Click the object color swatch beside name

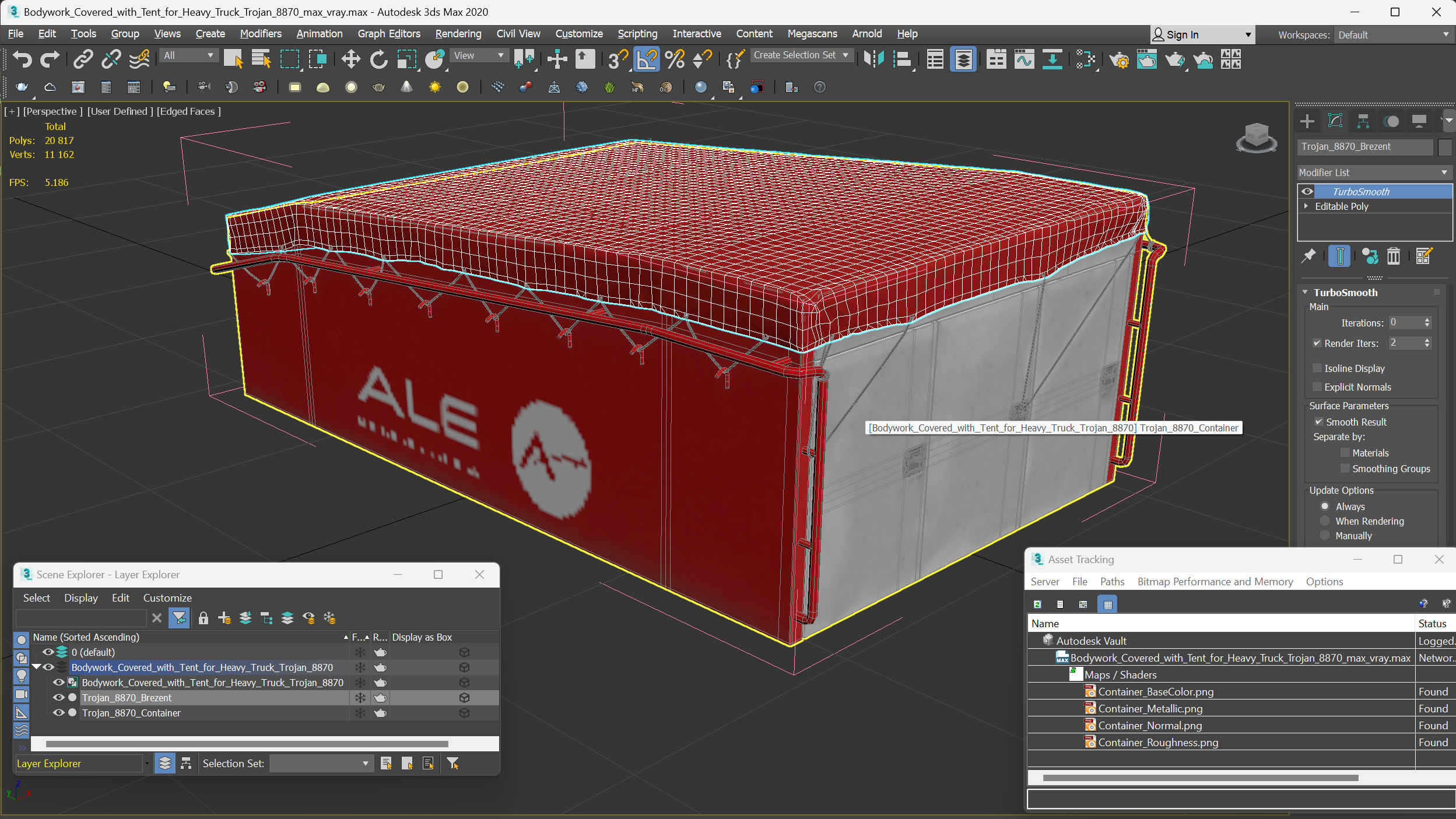[x=1444, y=147]
